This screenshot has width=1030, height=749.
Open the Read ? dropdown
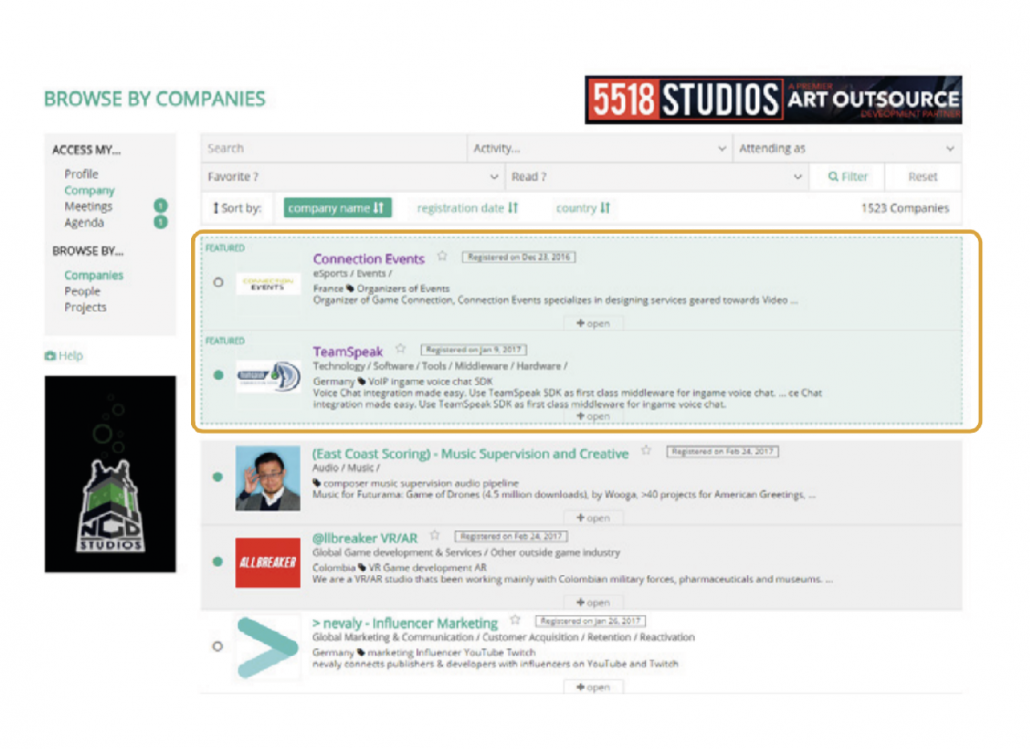tap(657, 177)
